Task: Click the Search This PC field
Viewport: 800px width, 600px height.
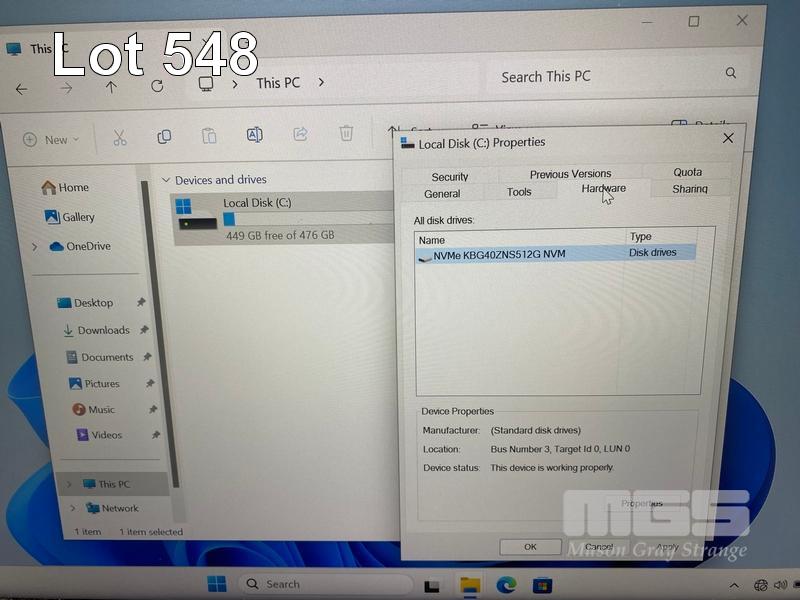Action: (610, 76)
